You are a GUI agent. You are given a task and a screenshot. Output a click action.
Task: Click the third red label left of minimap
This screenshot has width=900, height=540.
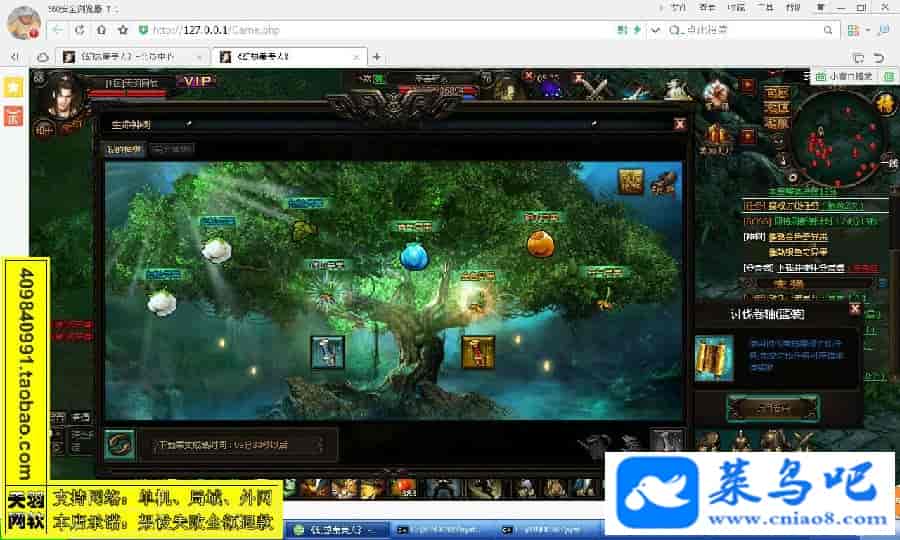click(777, 123)
